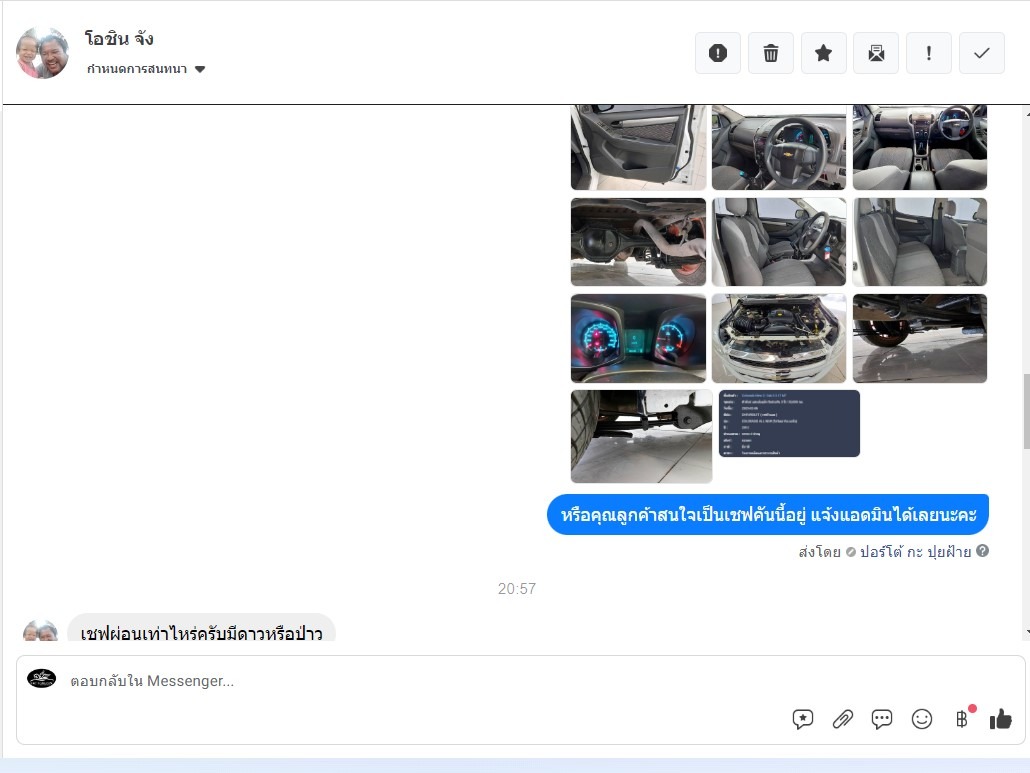Viewport: 1030px width, 773px height.
Task: Open the engine bay photo
Action: pos(779,338)
